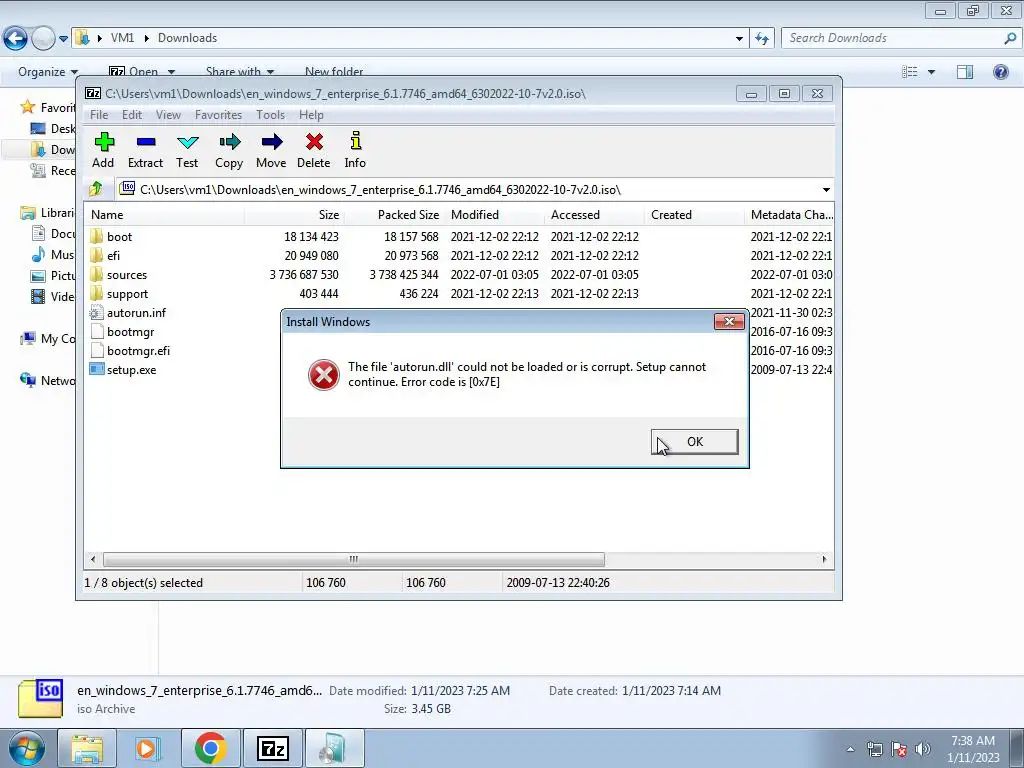Image resolution: width=1024 pixels, height=768 pixels.
Task: Select the setup.exe file
Action: [123, 370]
